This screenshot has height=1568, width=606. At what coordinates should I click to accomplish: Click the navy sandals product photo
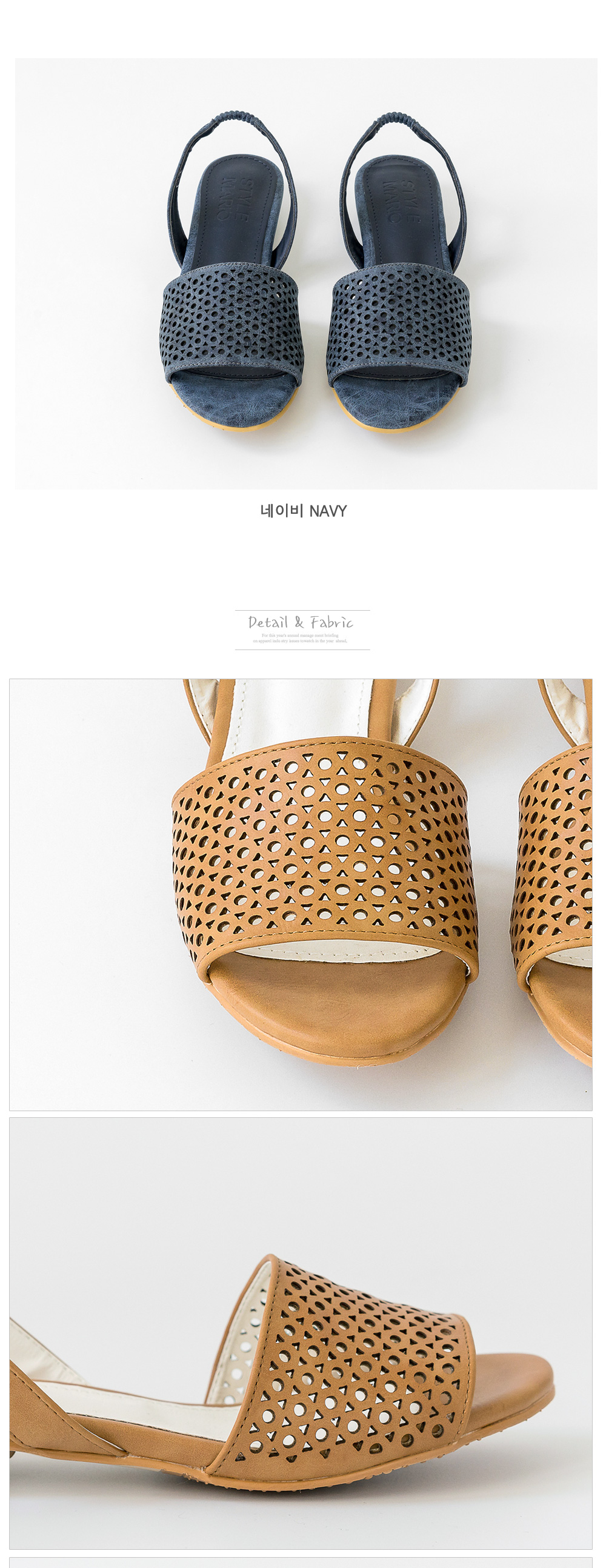[306, 273]
